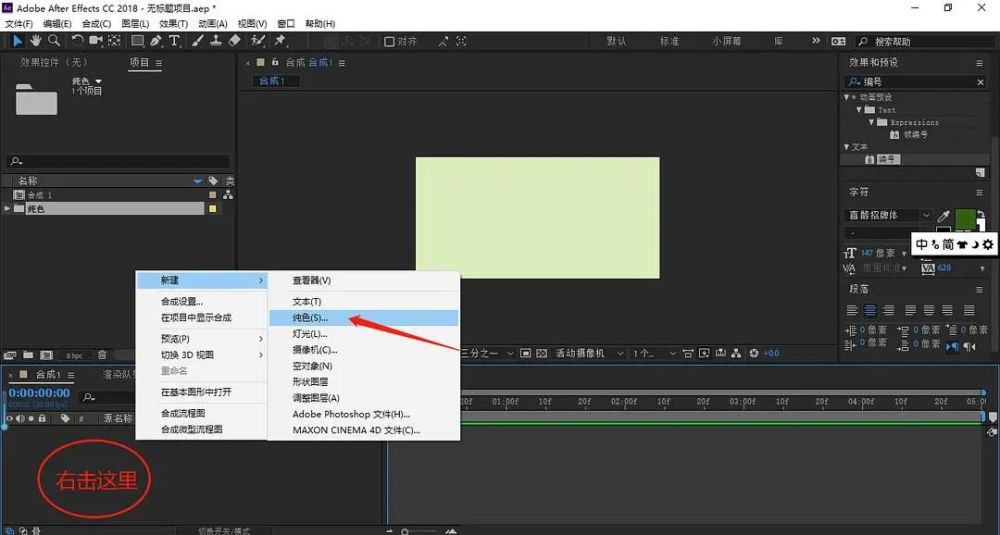Collapse the 动画预设 tree node
This screenshot has height=535, width=1000.
[847, 98]
